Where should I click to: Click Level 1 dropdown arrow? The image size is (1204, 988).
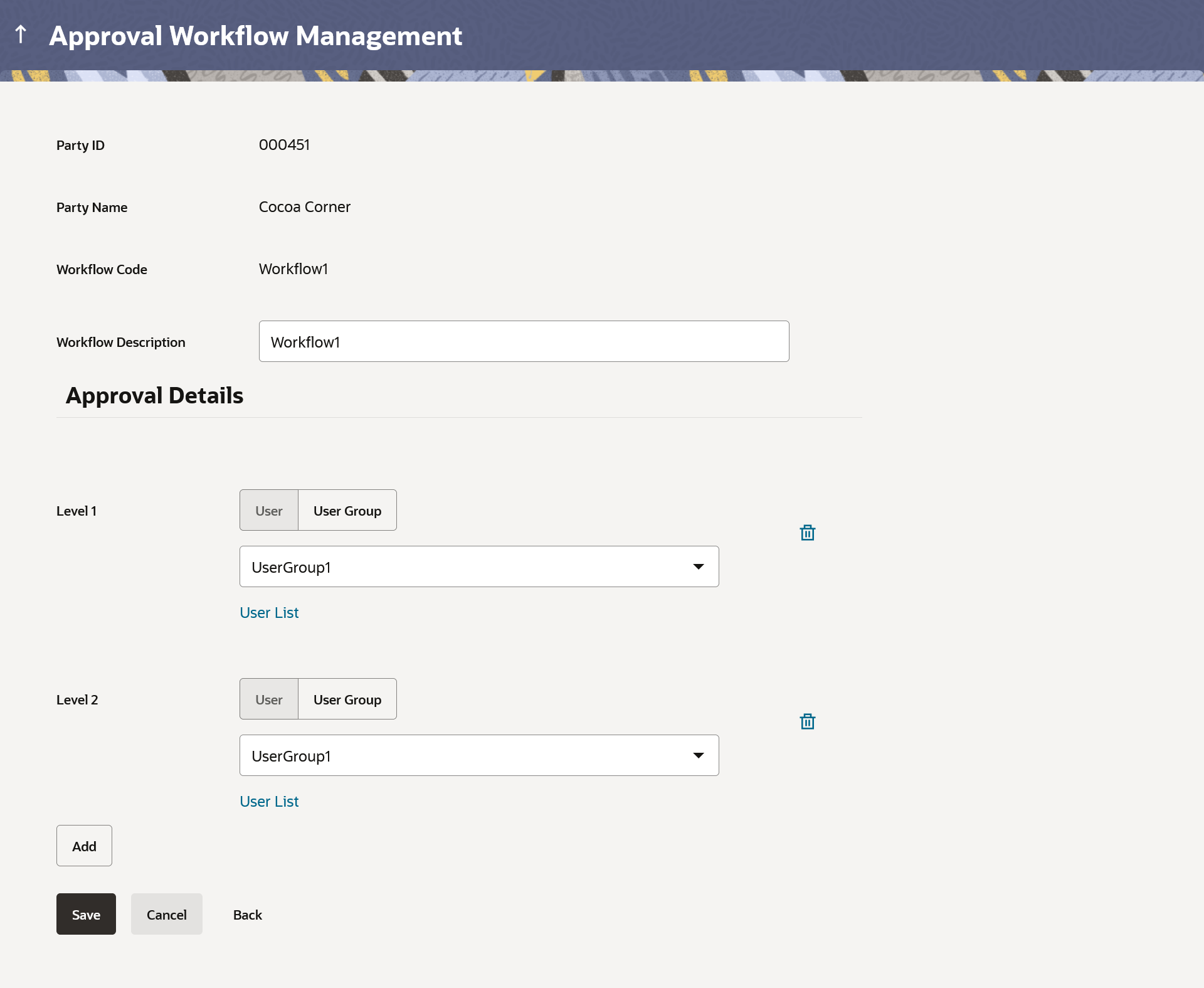click(x=698, y=567)
